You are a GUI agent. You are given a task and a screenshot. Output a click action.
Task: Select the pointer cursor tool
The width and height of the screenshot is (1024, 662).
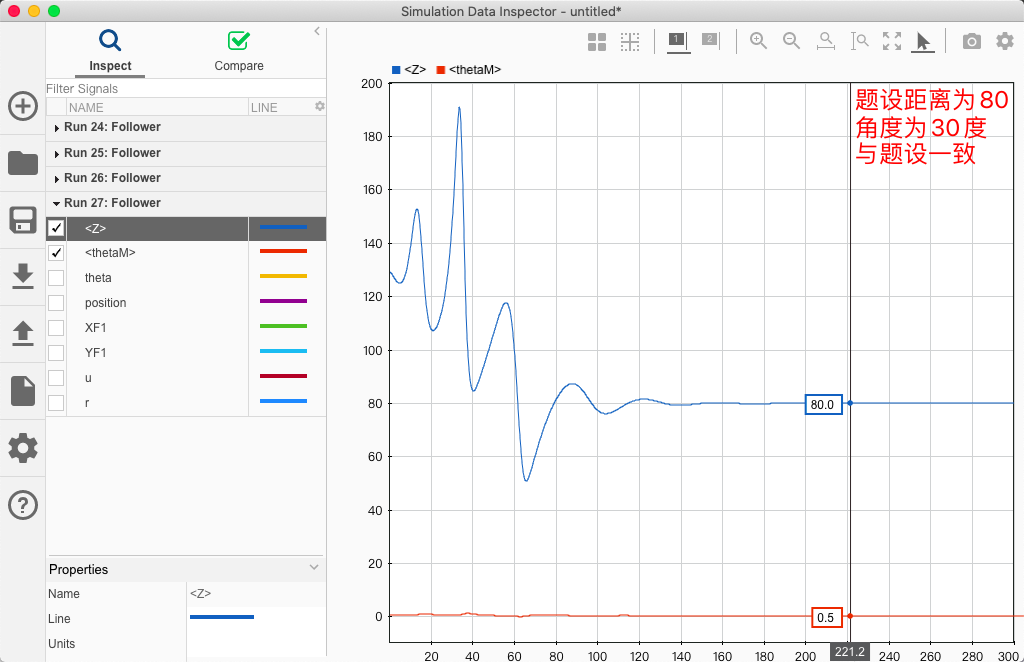[x=923, y=42]
